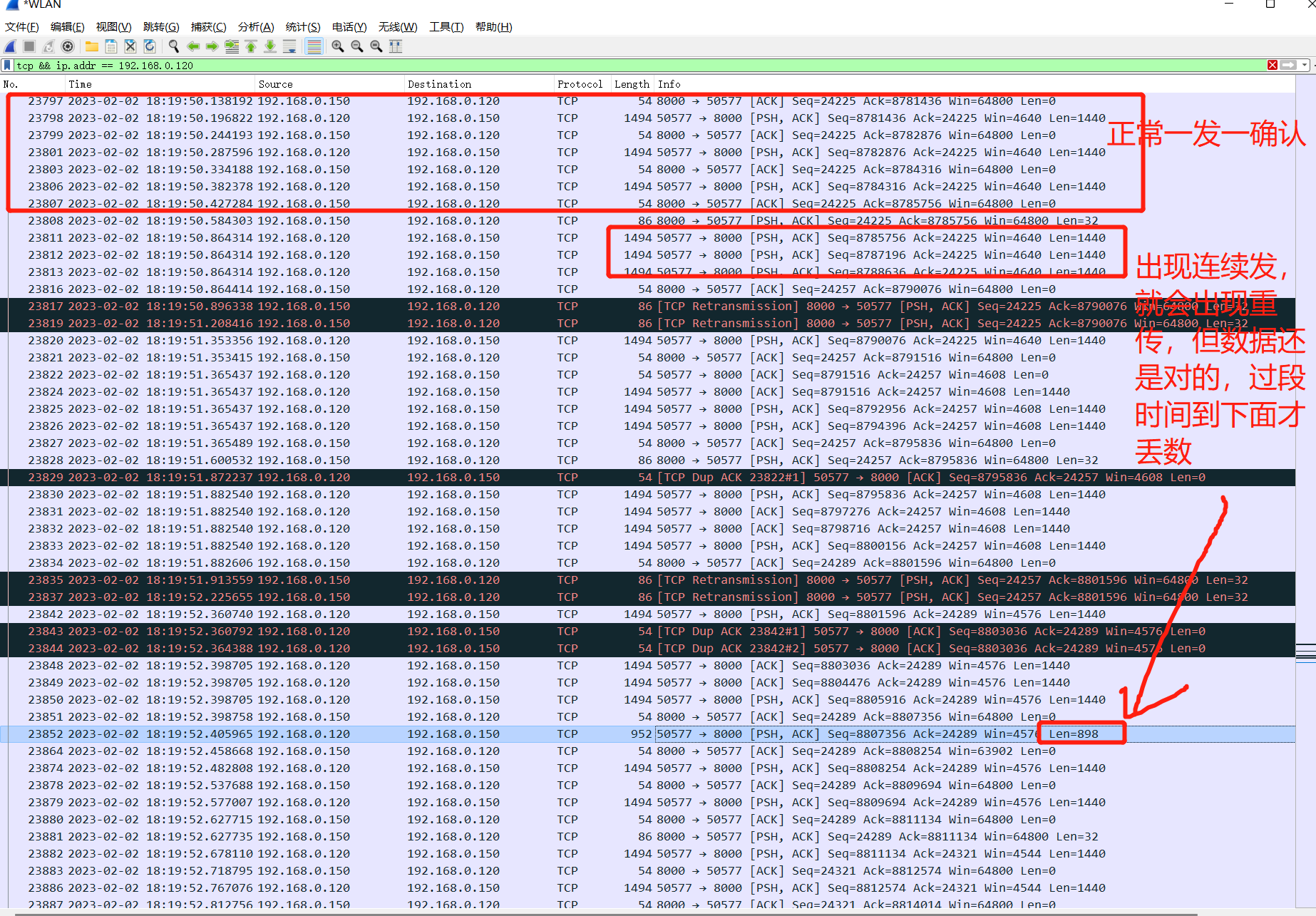Open capture options gear
The image size is (1316, 916).
pos(68,46)
